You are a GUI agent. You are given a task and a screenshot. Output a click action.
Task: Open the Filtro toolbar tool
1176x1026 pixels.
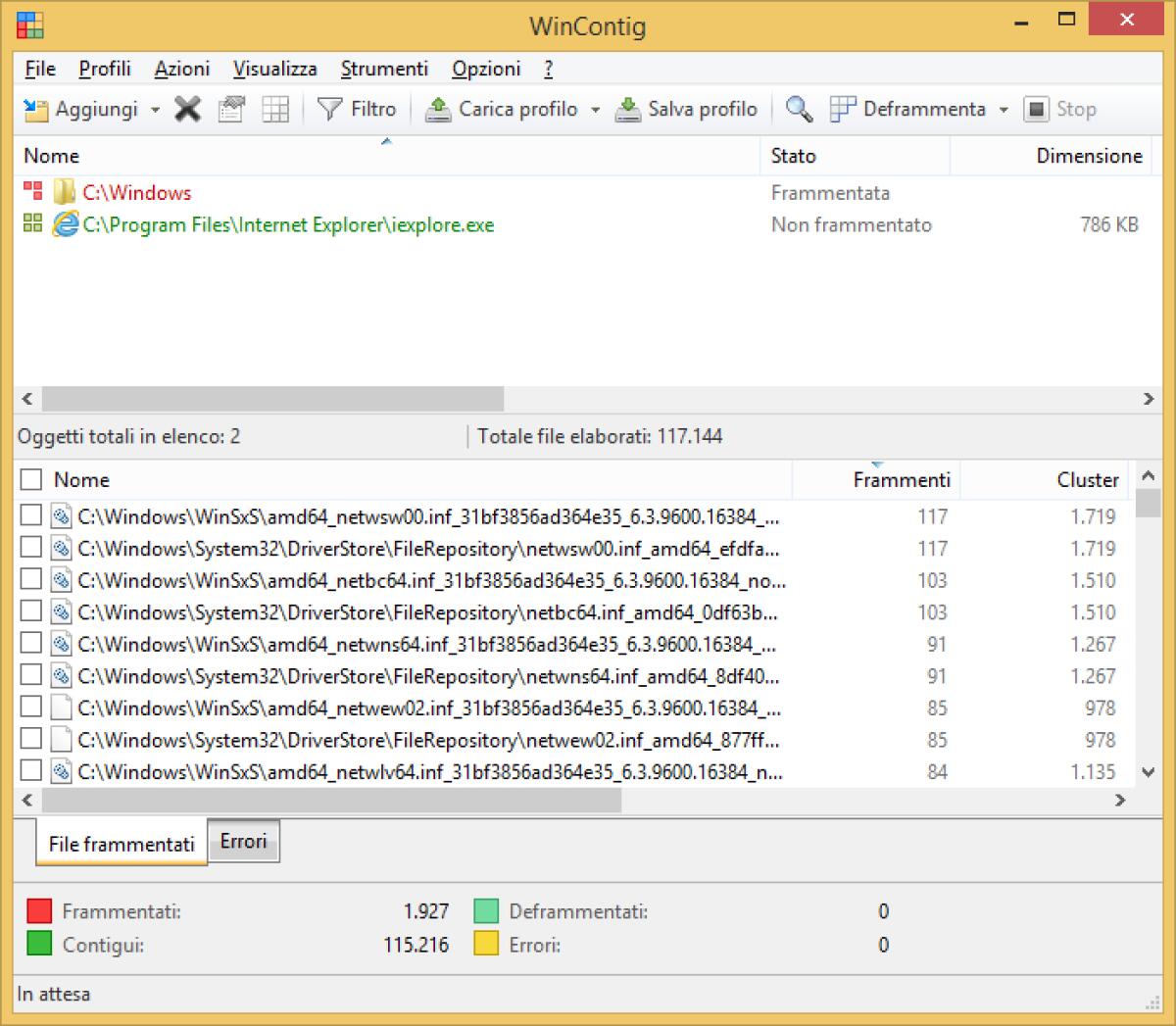tap(358, 109)
